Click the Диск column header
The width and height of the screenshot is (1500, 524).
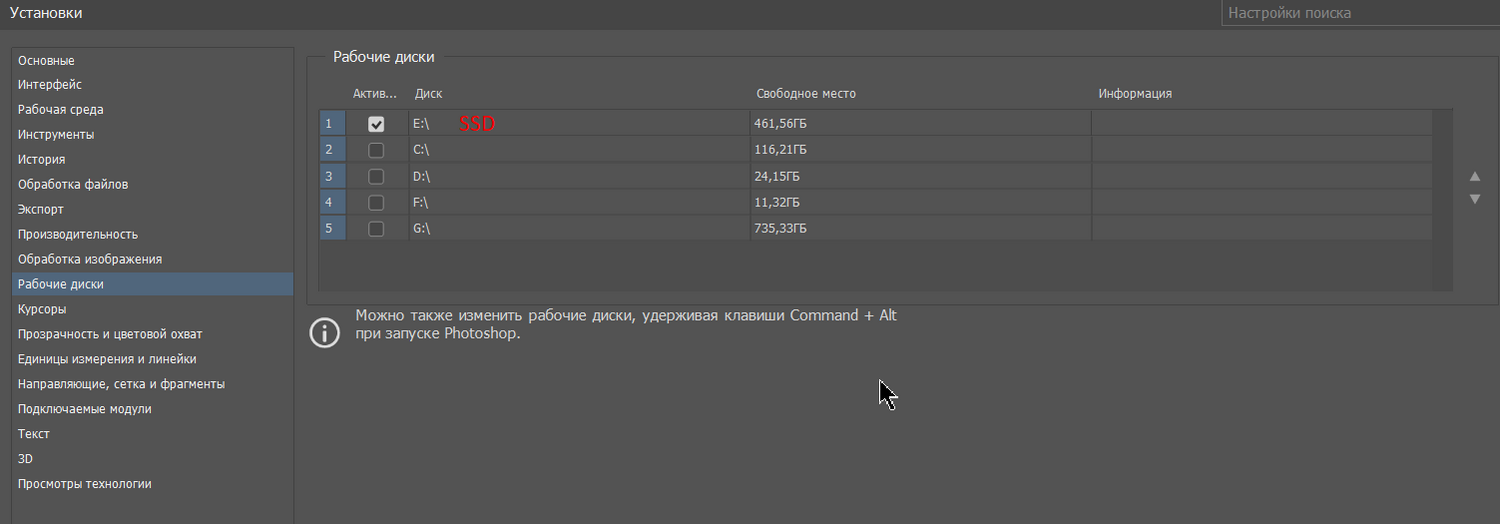tap(428, 94)
